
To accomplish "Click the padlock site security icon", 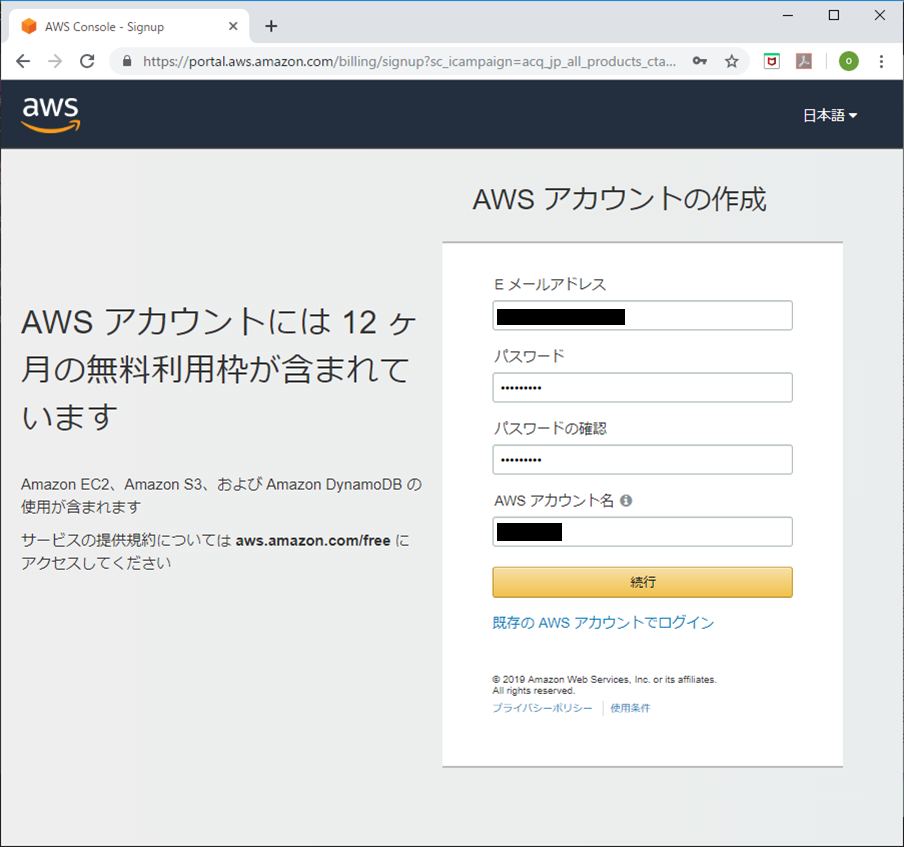I will pyautogui.click(x=127, y=61).
